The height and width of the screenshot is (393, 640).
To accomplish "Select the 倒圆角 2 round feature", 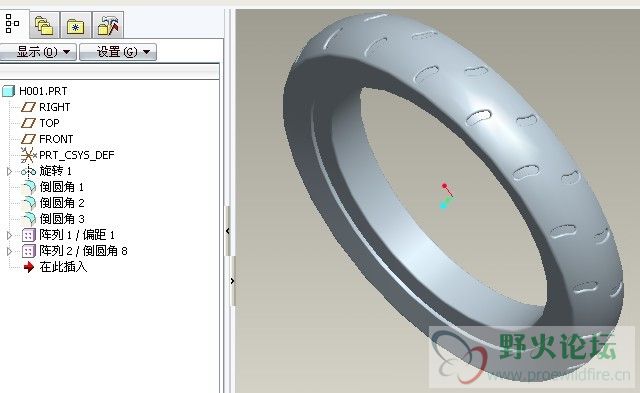I will pos(53,203).
